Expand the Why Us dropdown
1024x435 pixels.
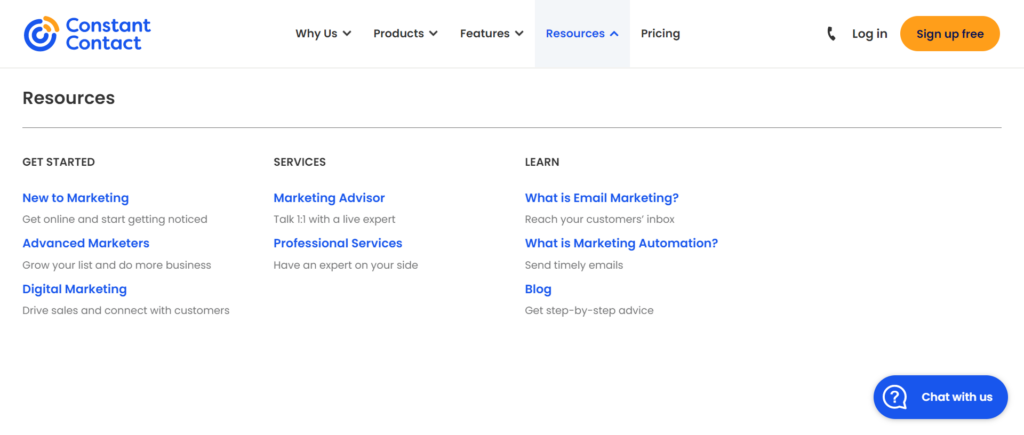(x=323, y=33)
